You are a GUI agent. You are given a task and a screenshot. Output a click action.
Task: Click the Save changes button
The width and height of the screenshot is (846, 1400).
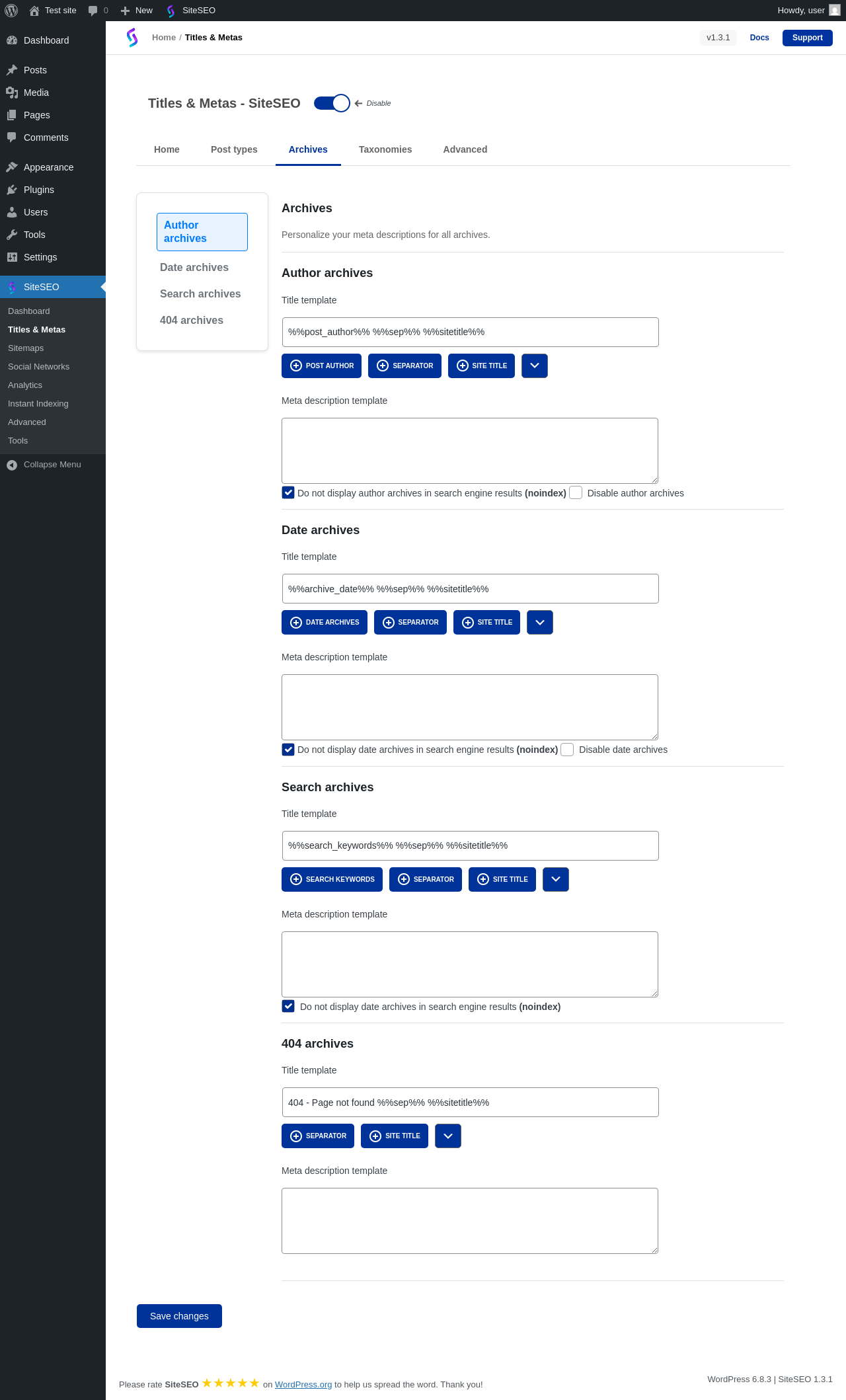(x=179, y=1316)
